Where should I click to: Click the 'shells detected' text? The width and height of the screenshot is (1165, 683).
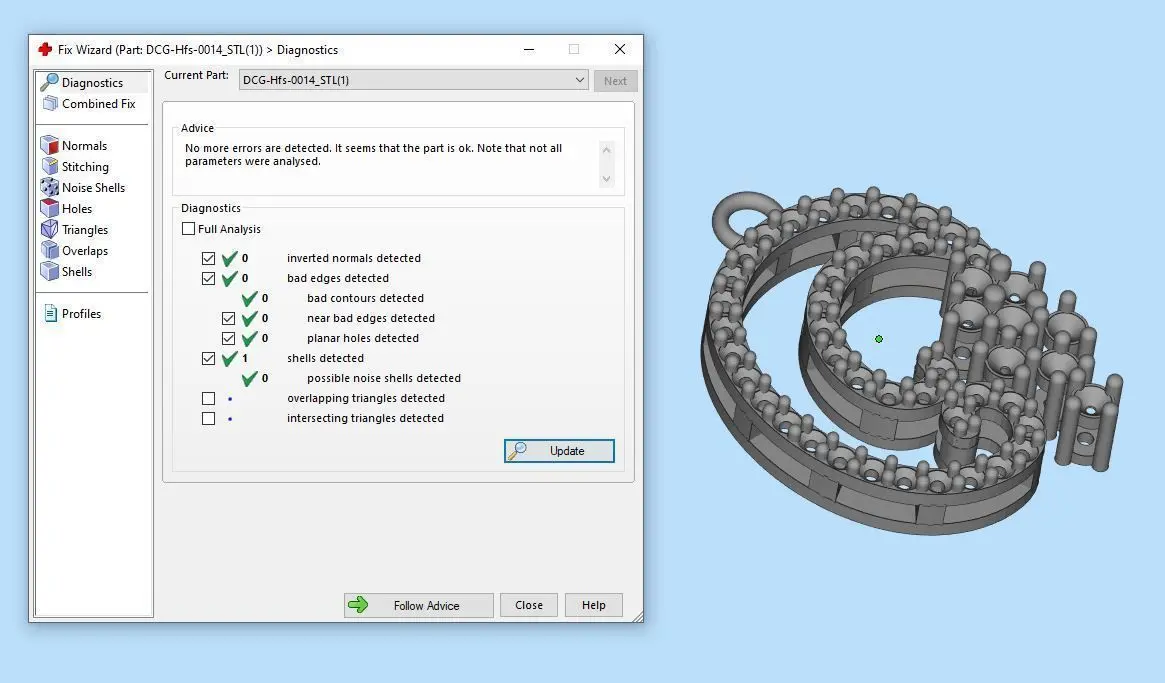(325, 358)
